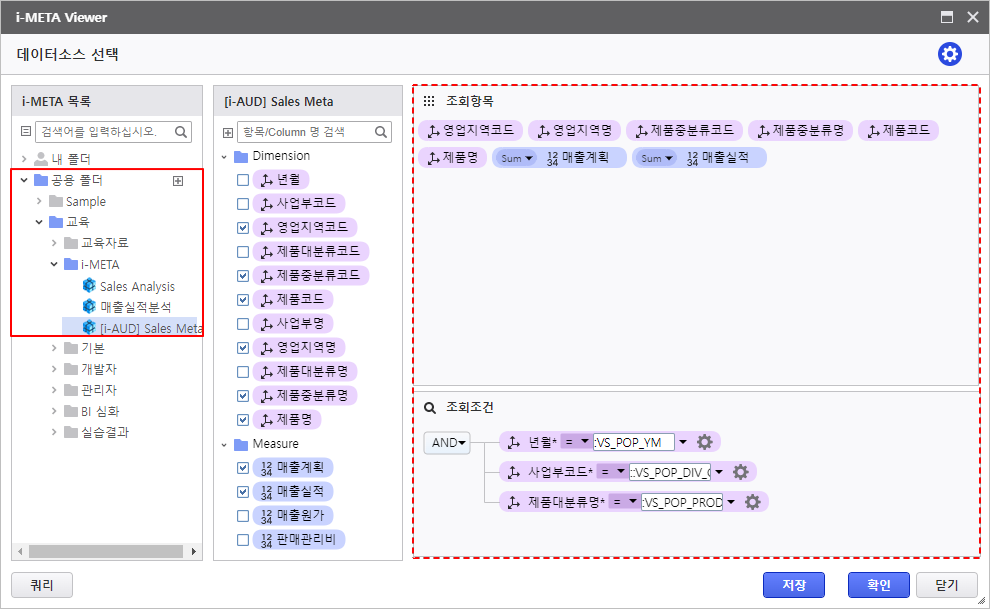The image size is (990, 609).
Task: Uncheck the 영업지역코드 checkbox
Action: 243,228
